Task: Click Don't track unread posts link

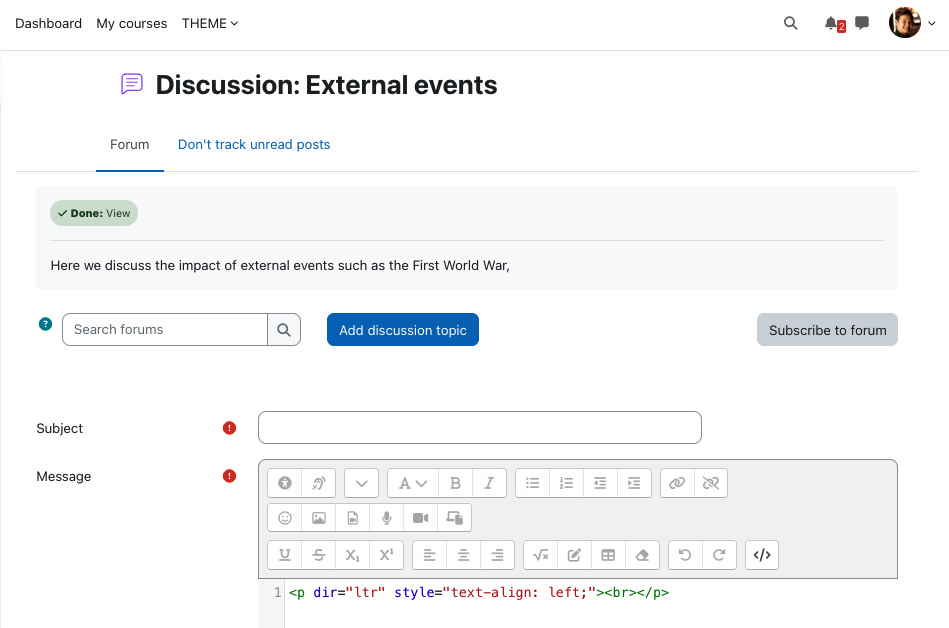Action: click(254, 145)
